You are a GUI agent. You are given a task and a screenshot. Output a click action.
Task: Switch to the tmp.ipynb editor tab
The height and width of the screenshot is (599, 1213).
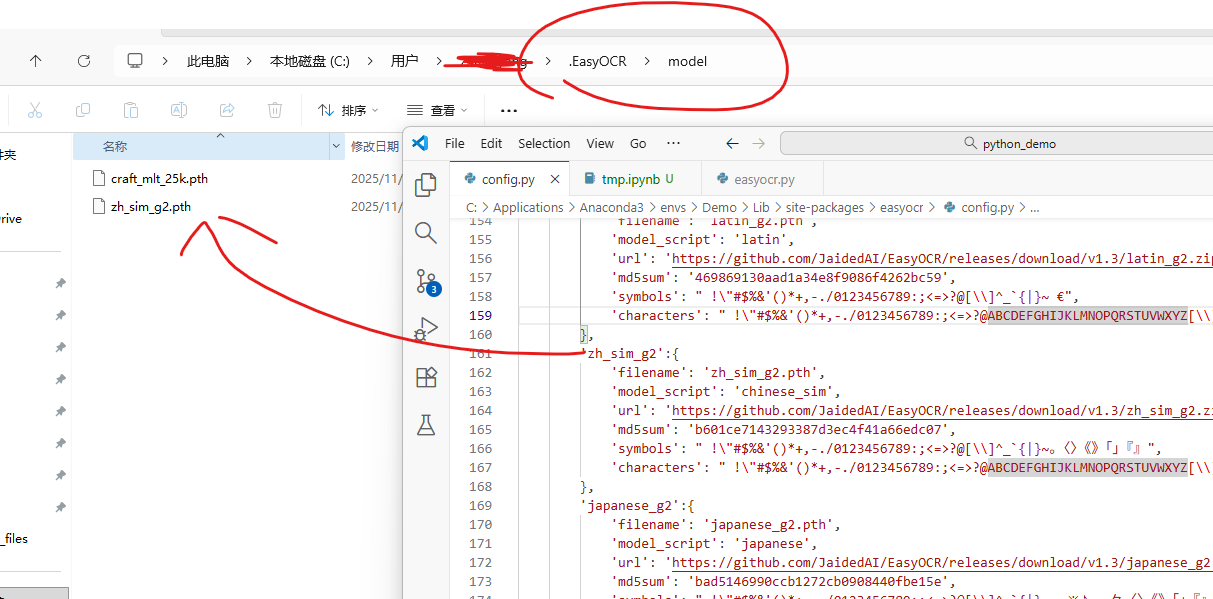(x=636, y=180)
